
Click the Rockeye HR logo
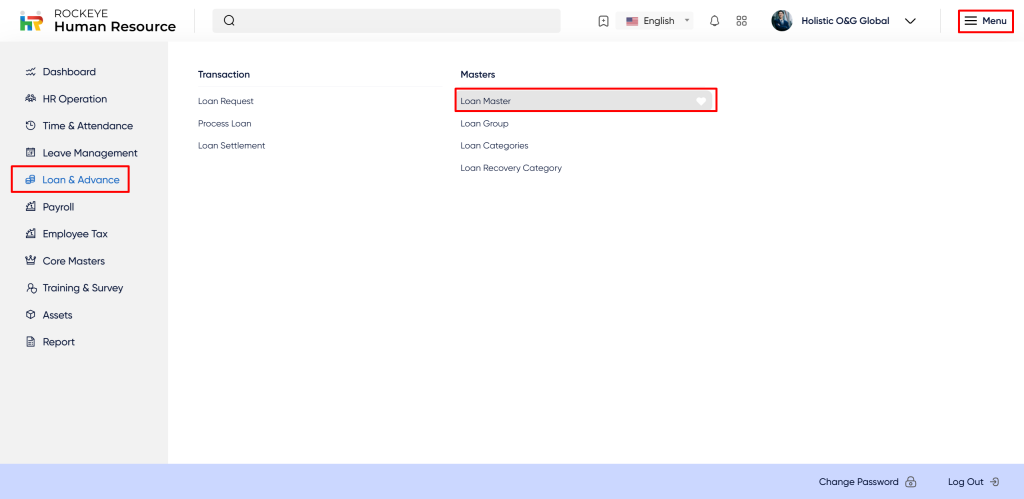click(32, 21)
